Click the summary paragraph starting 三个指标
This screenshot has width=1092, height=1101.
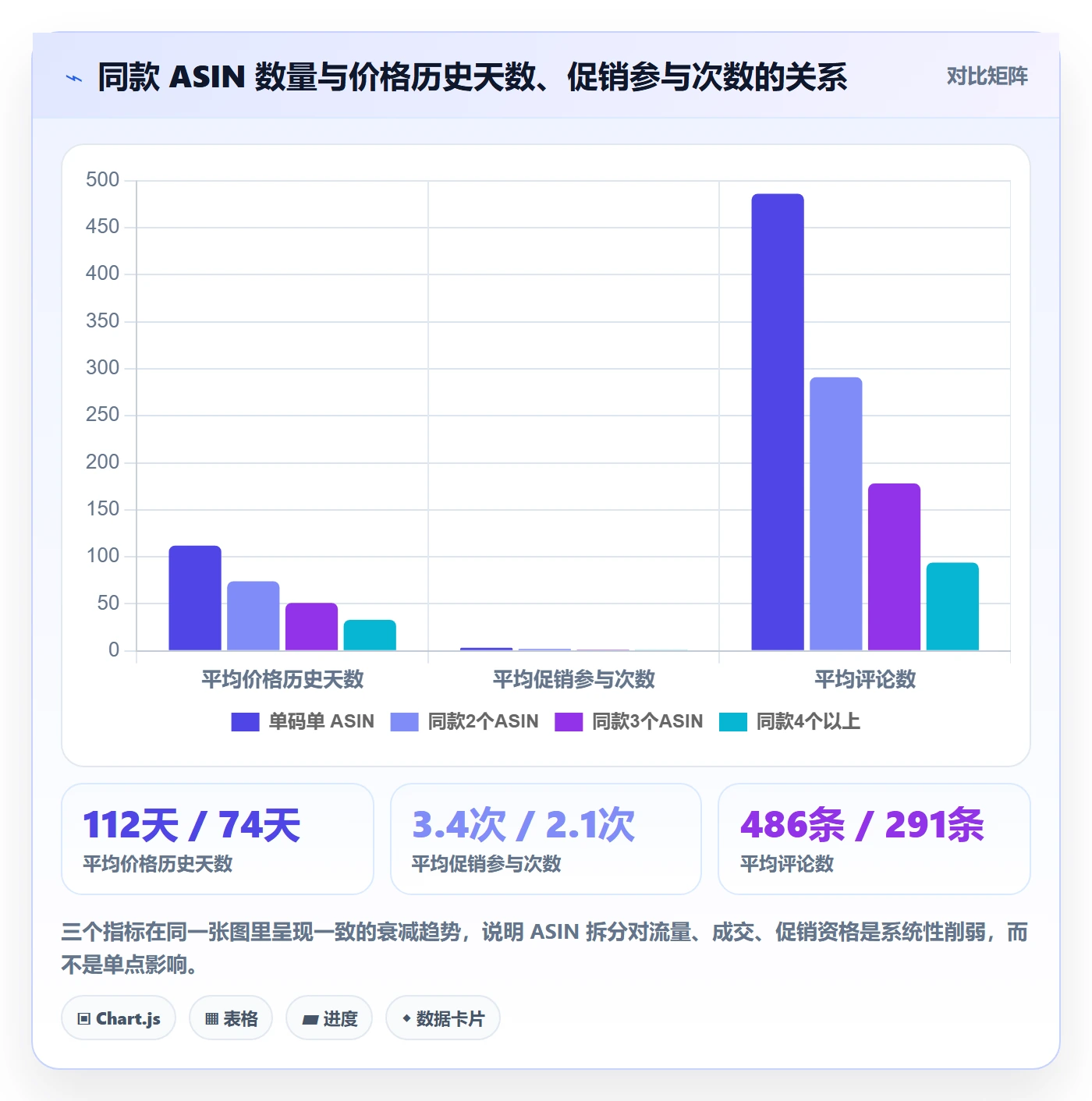point(545,948)
